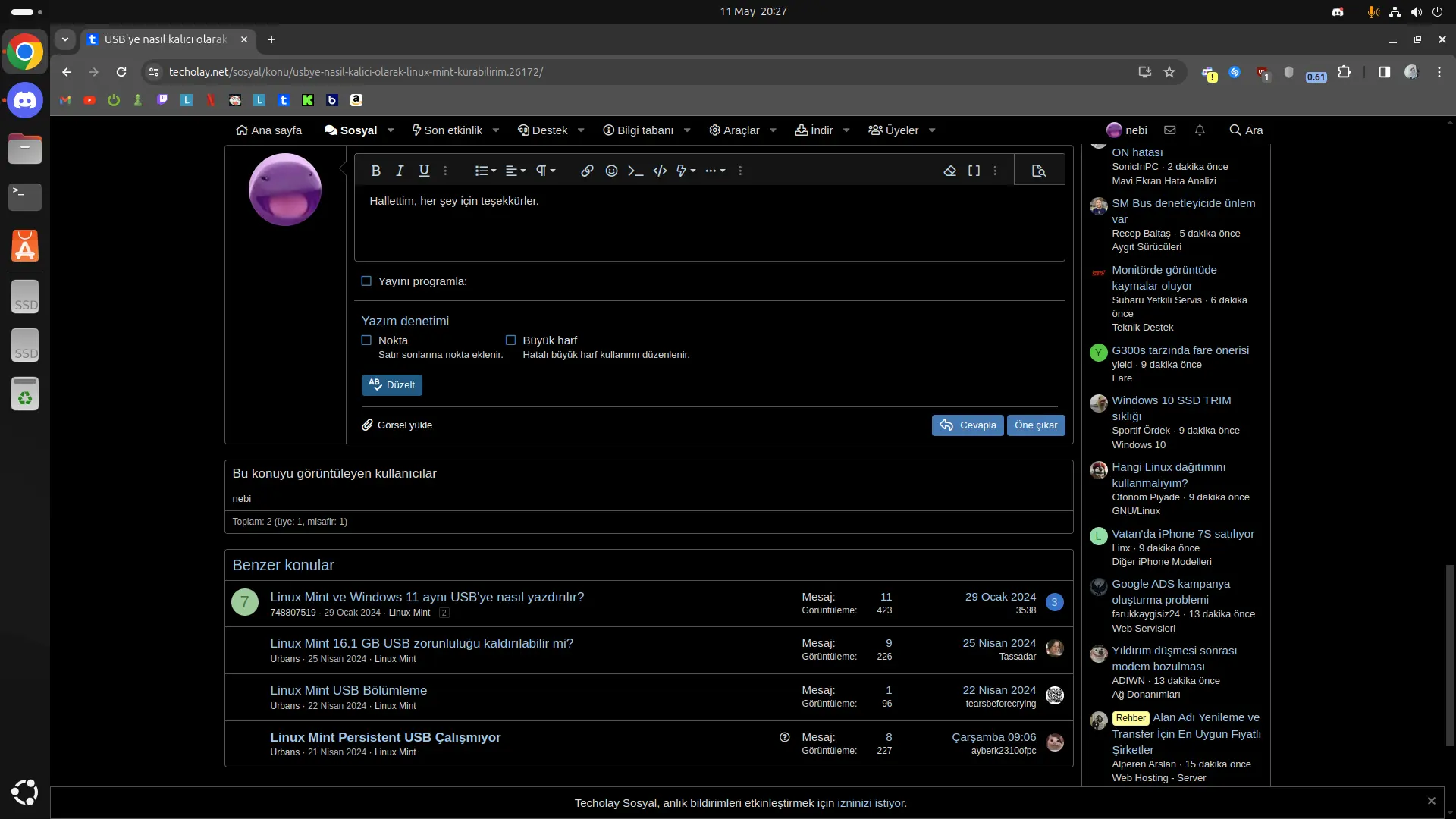Open a new browser tab
This screenshot has width=1456, height=819.
(271, 39)
